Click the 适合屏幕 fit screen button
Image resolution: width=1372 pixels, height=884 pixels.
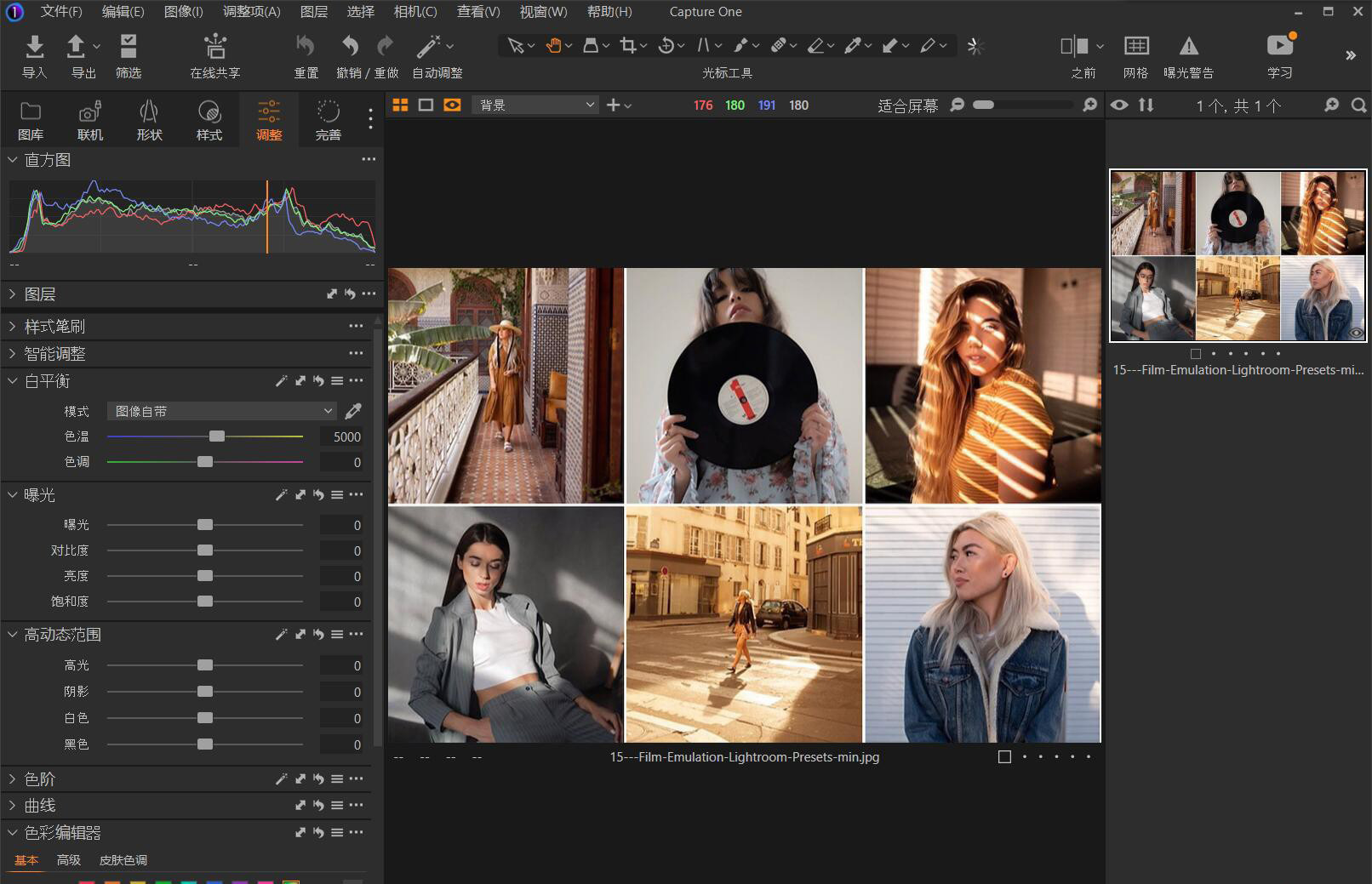point(907,106)
